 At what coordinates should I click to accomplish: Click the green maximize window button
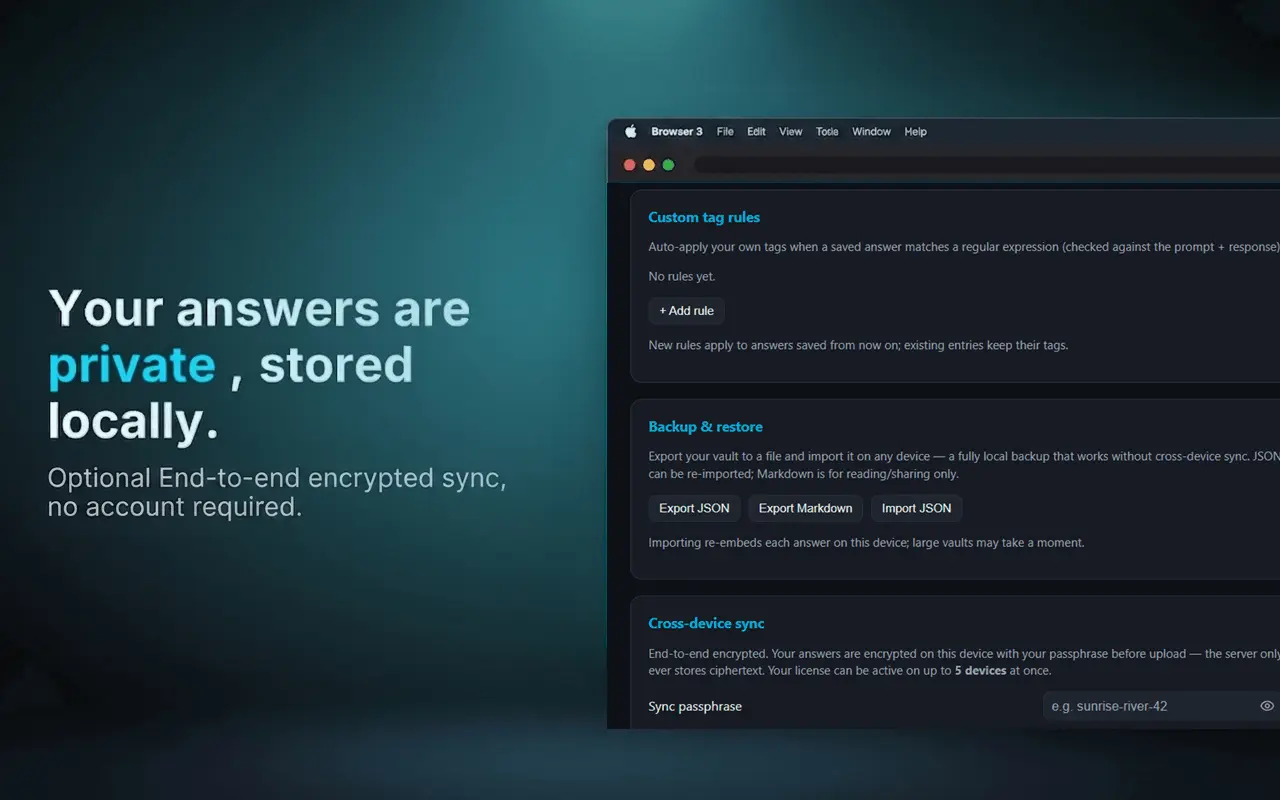669,165
